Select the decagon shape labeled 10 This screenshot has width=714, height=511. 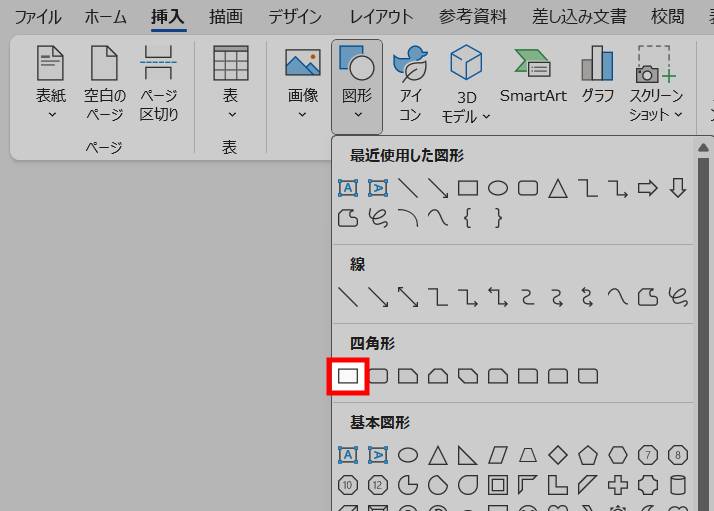click(347, 485)
